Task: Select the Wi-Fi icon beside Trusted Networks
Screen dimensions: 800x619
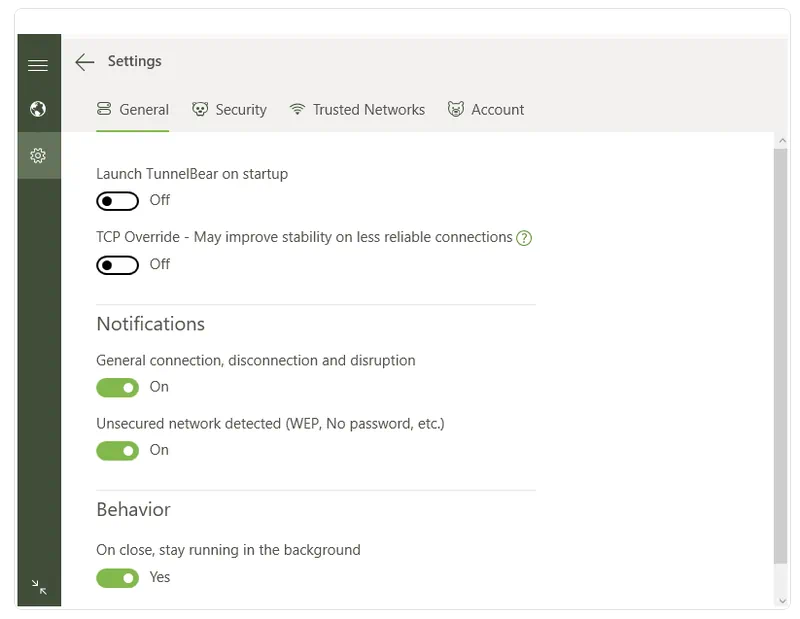Action: [297, 109]
